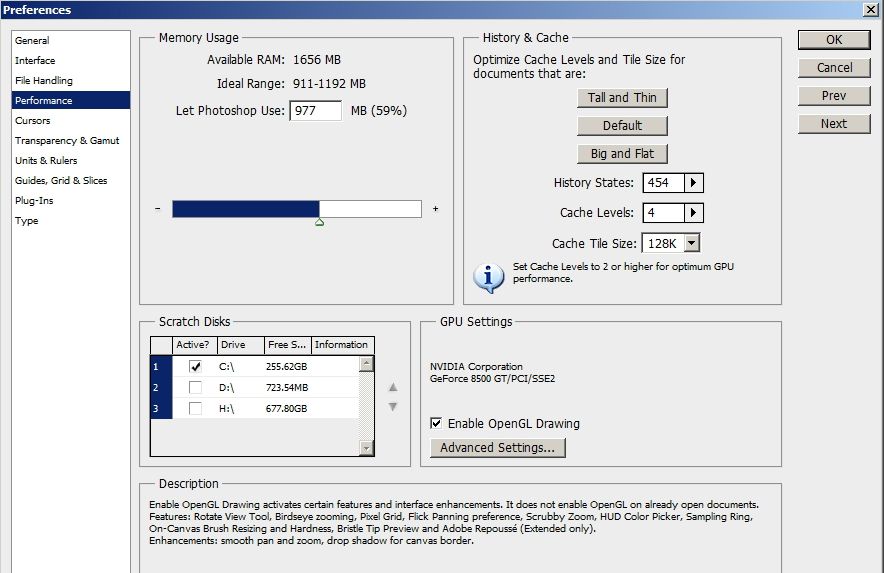Click the Drive column header
The image size is (884, 573).
(241, 345)
